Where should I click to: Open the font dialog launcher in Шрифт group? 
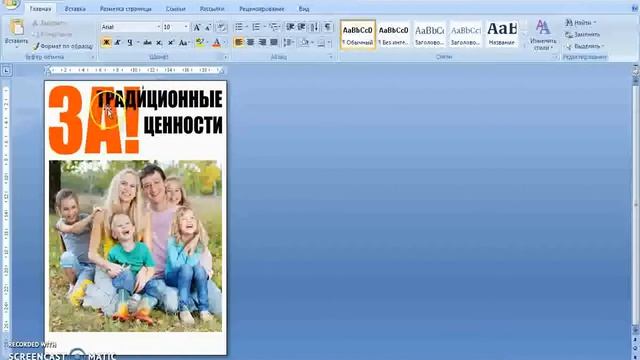(226, 57)
